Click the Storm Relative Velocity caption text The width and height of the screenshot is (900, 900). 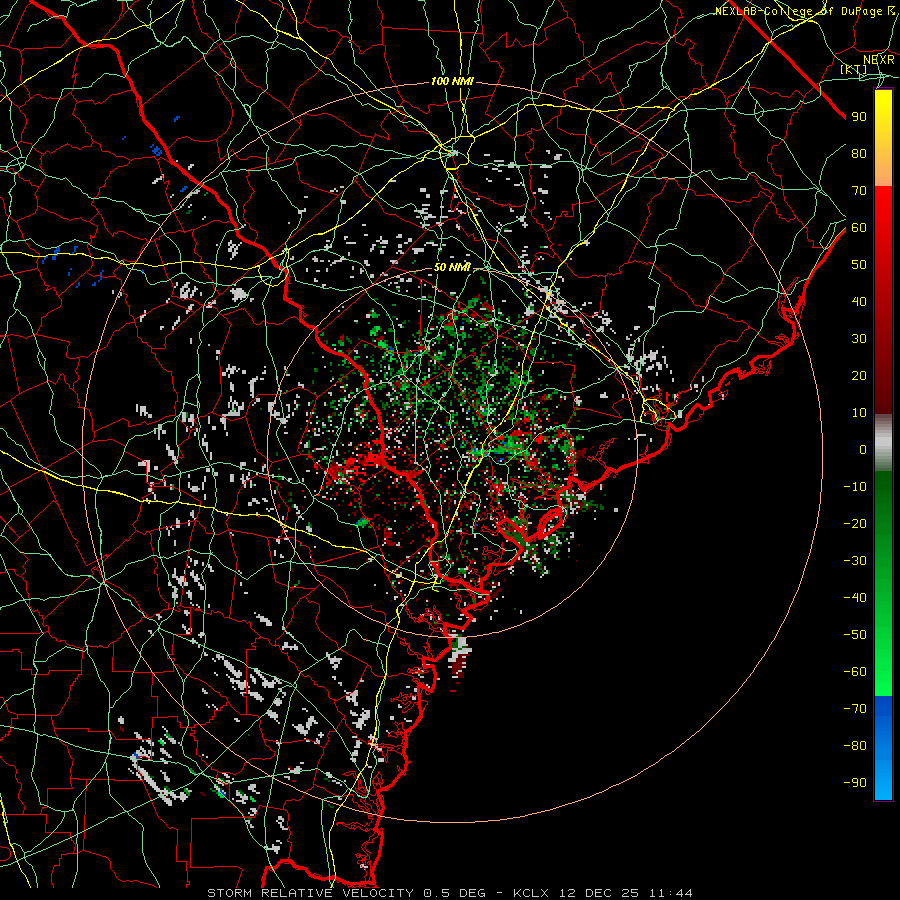click(x=449, y=893)
